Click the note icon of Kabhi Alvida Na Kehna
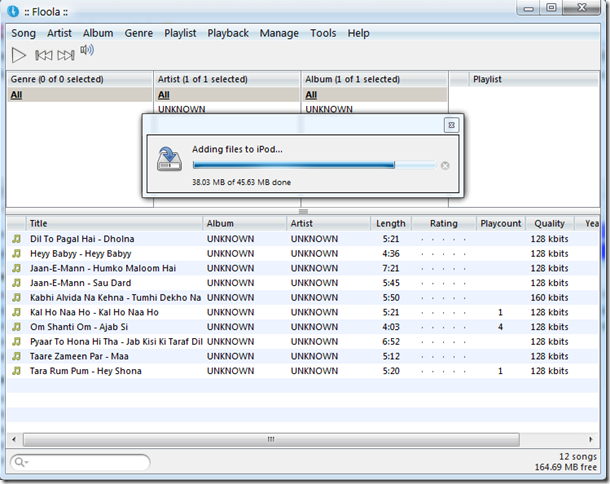The height and width of the screenshot is (484, 610). pos(16,297)
